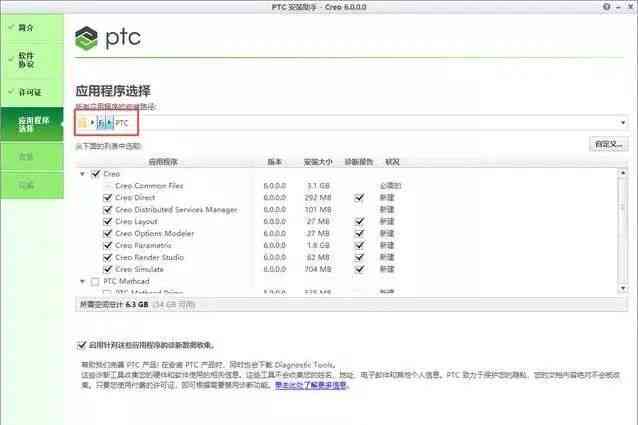Check the PTC Mathcad group checkbox

[95, 281]
